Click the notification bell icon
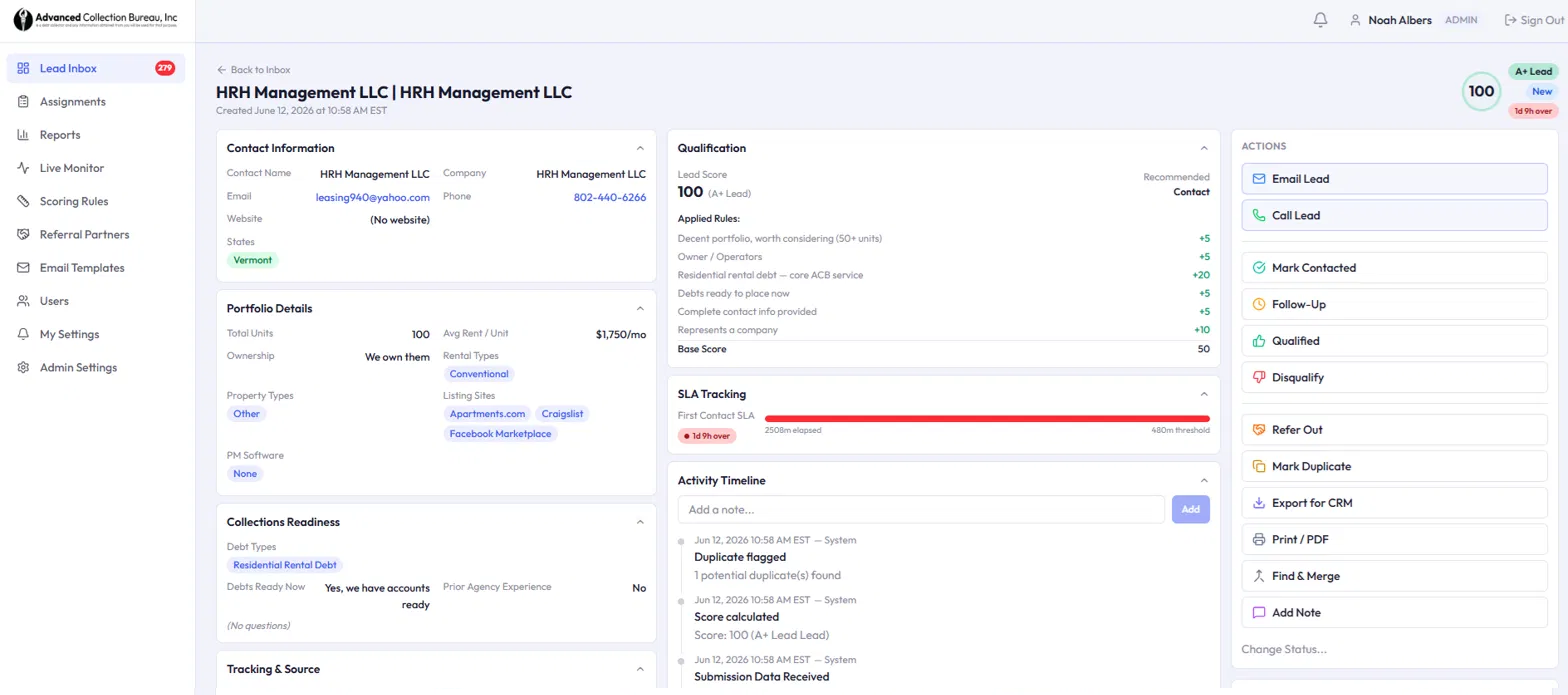1568x695 pixels. coord(1320,20)
